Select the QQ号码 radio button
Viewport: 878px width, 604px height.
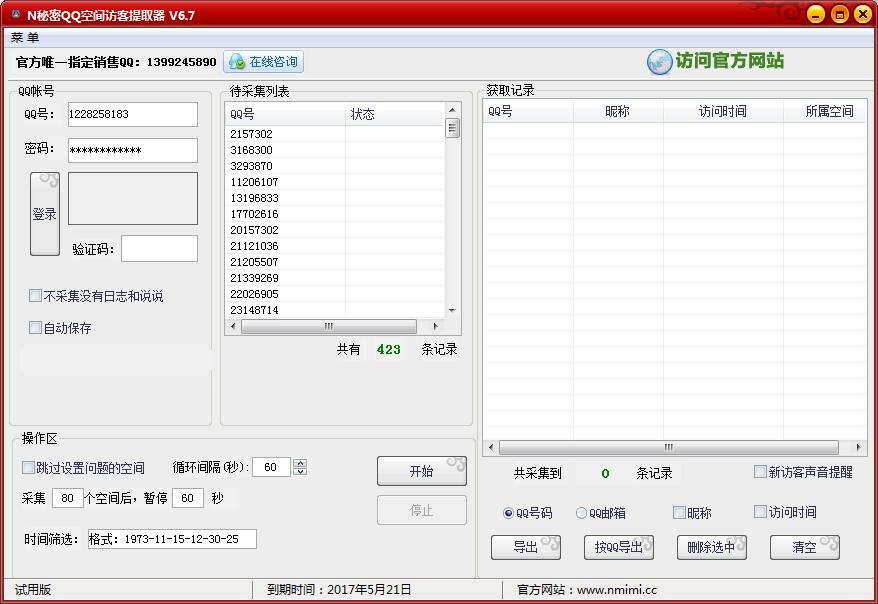tap(508, 513)
